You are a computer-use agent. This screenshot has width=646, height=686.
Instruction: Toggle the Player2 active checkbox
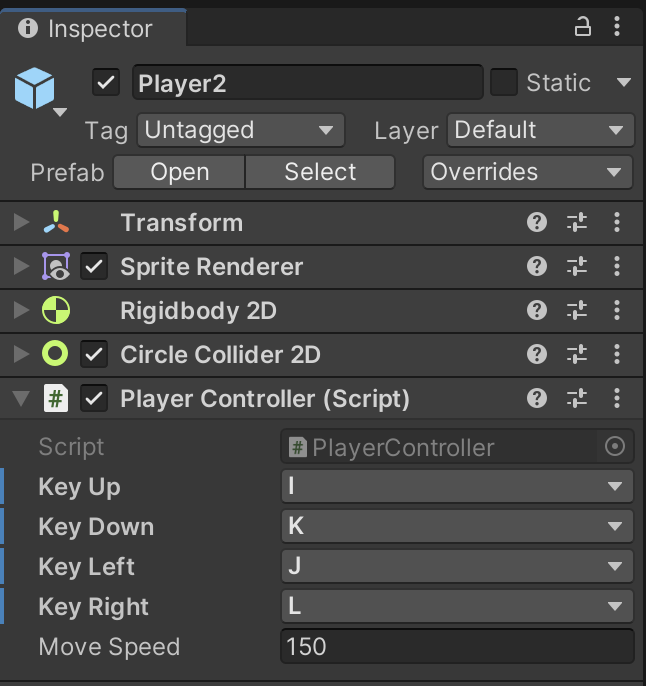point(106,83)
